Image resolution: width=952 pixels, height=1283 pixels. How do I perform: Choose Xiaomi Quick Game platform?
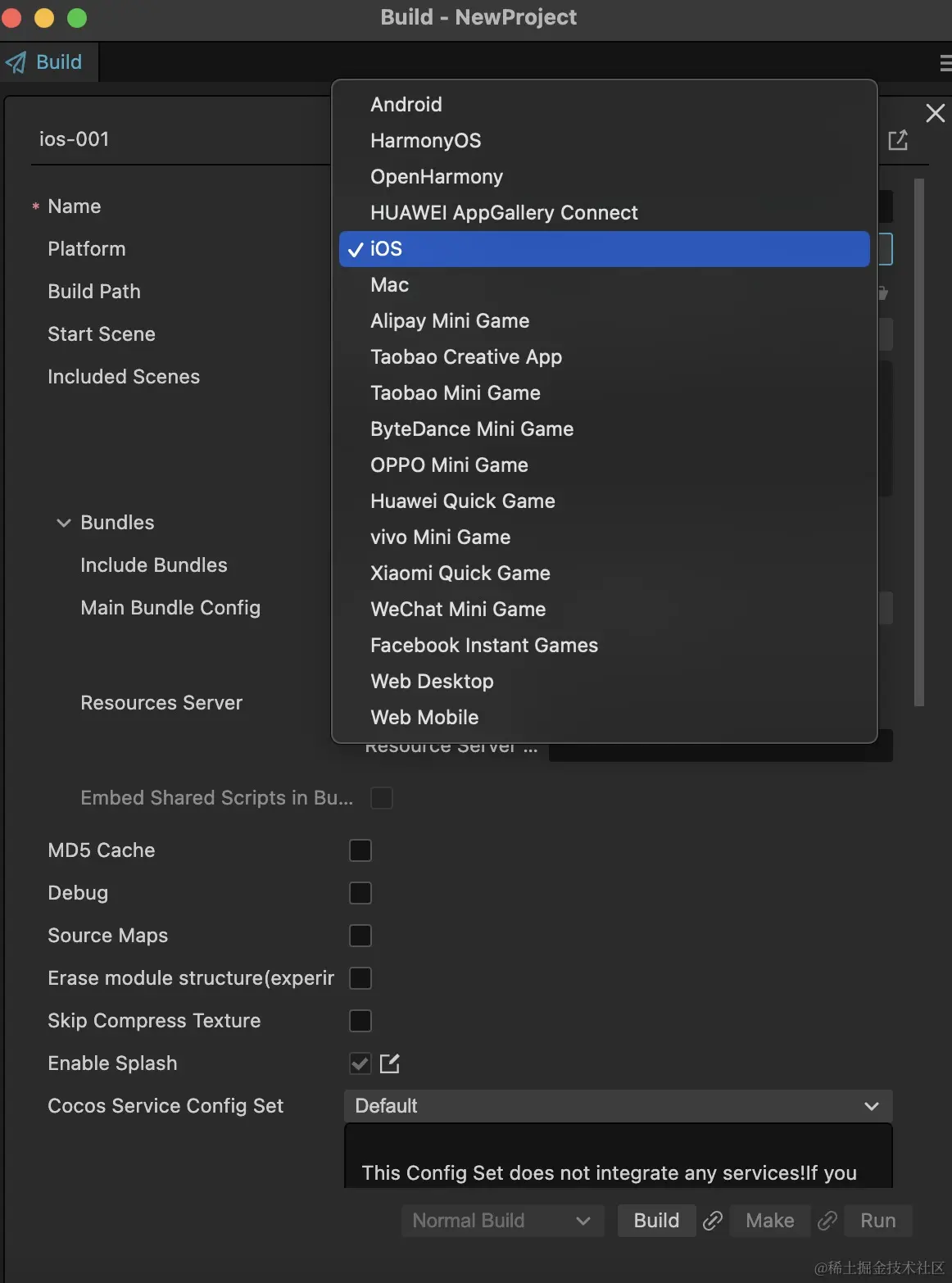604,573
